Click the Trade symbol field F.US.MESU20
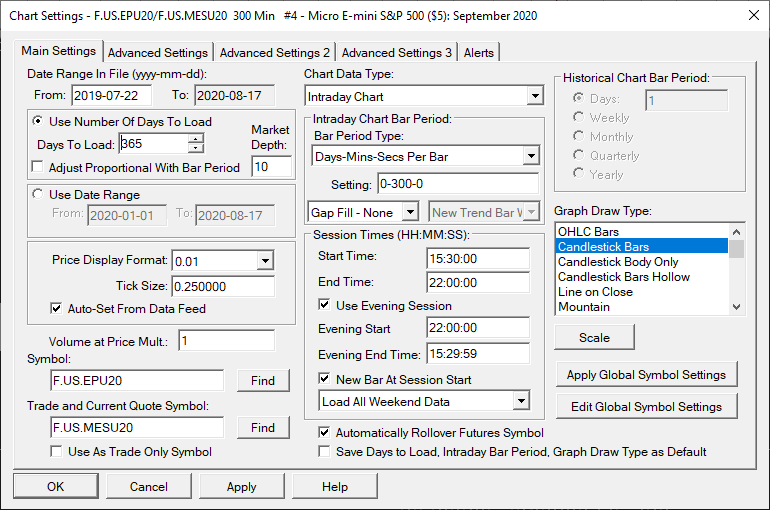Image resolution: width=770 pixels, height=510 pixels. pyautogui.click(x=137, y=428)
